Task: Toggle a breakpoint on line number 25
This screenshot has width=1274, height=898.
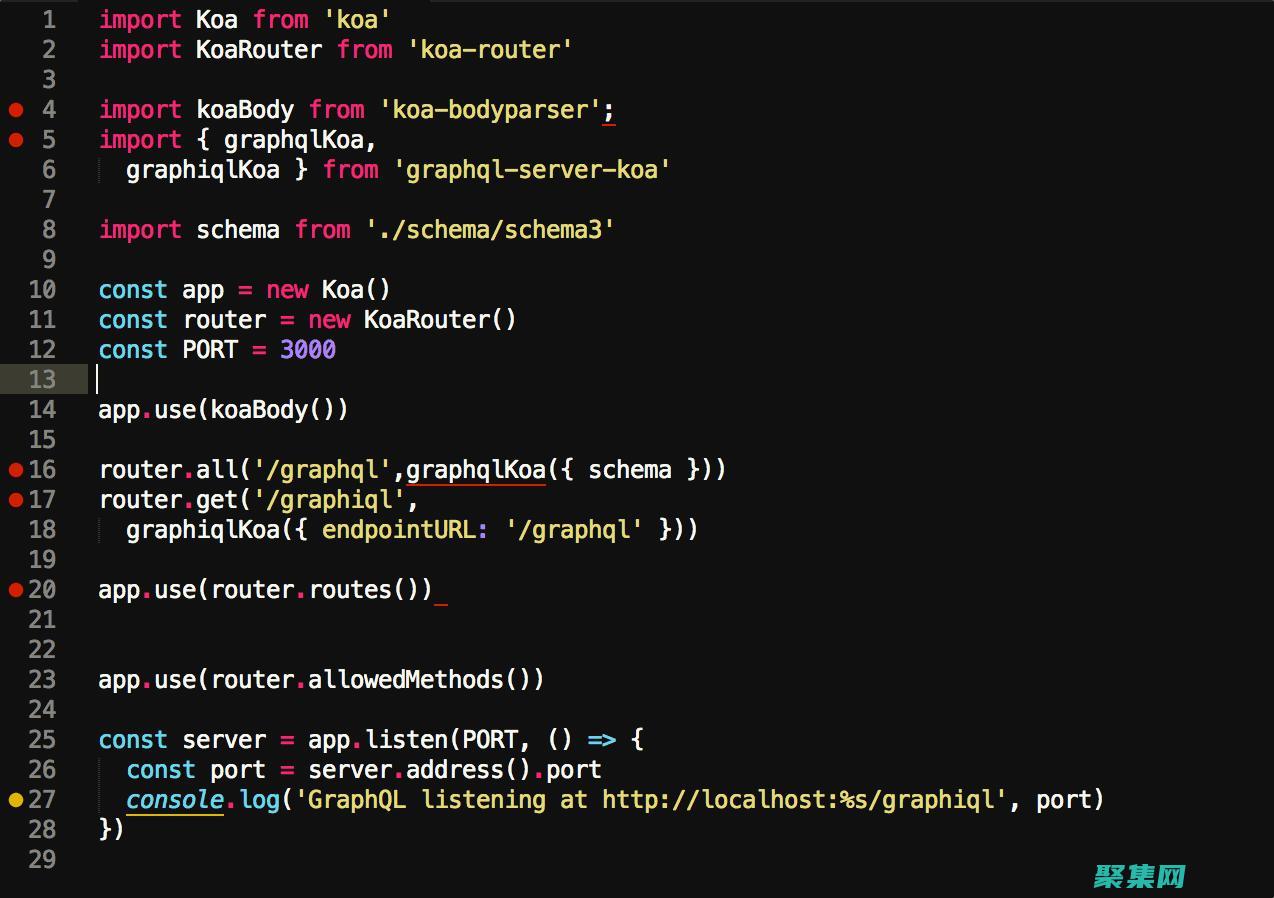Action: [42, 740]
